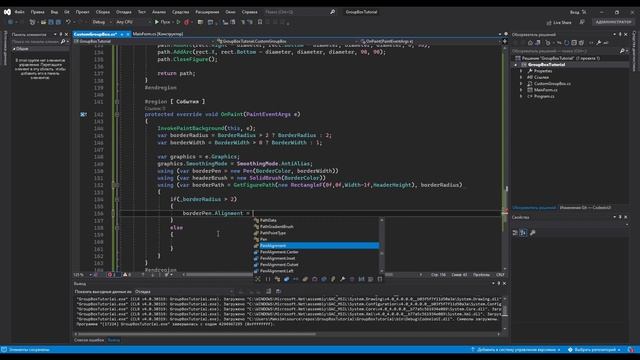The image size is (640, 360).
Task: Open the Отладка menu
Action: (124, 12)
